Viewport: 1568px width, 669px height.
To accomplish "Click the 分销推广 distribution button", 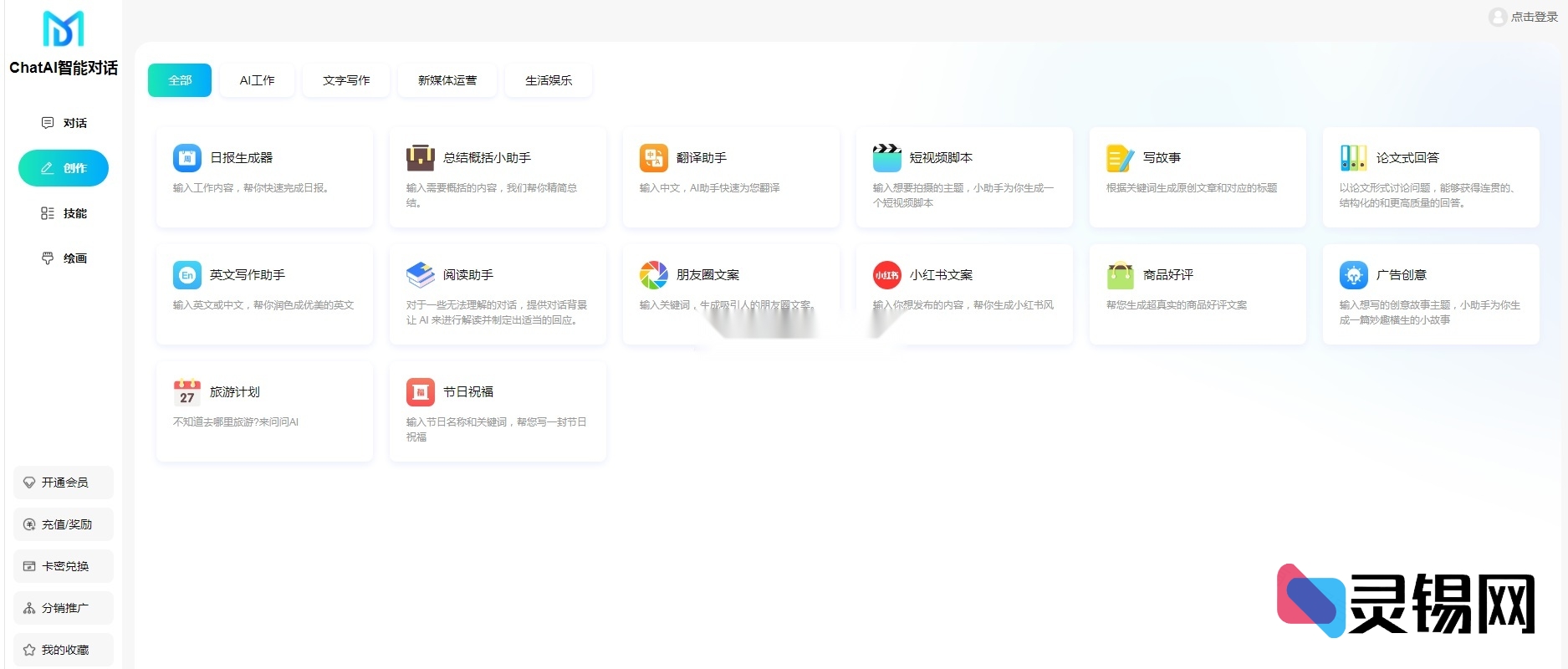I will (x=64, y=608).
